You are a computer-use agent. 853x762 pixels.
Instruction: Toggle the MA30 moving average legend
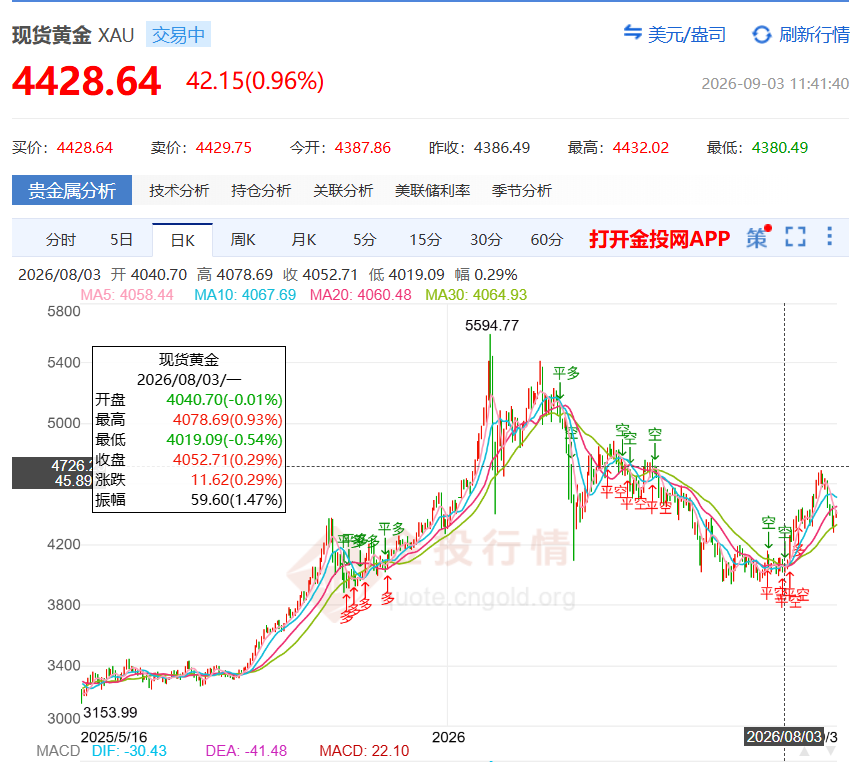tap(476, 295)
